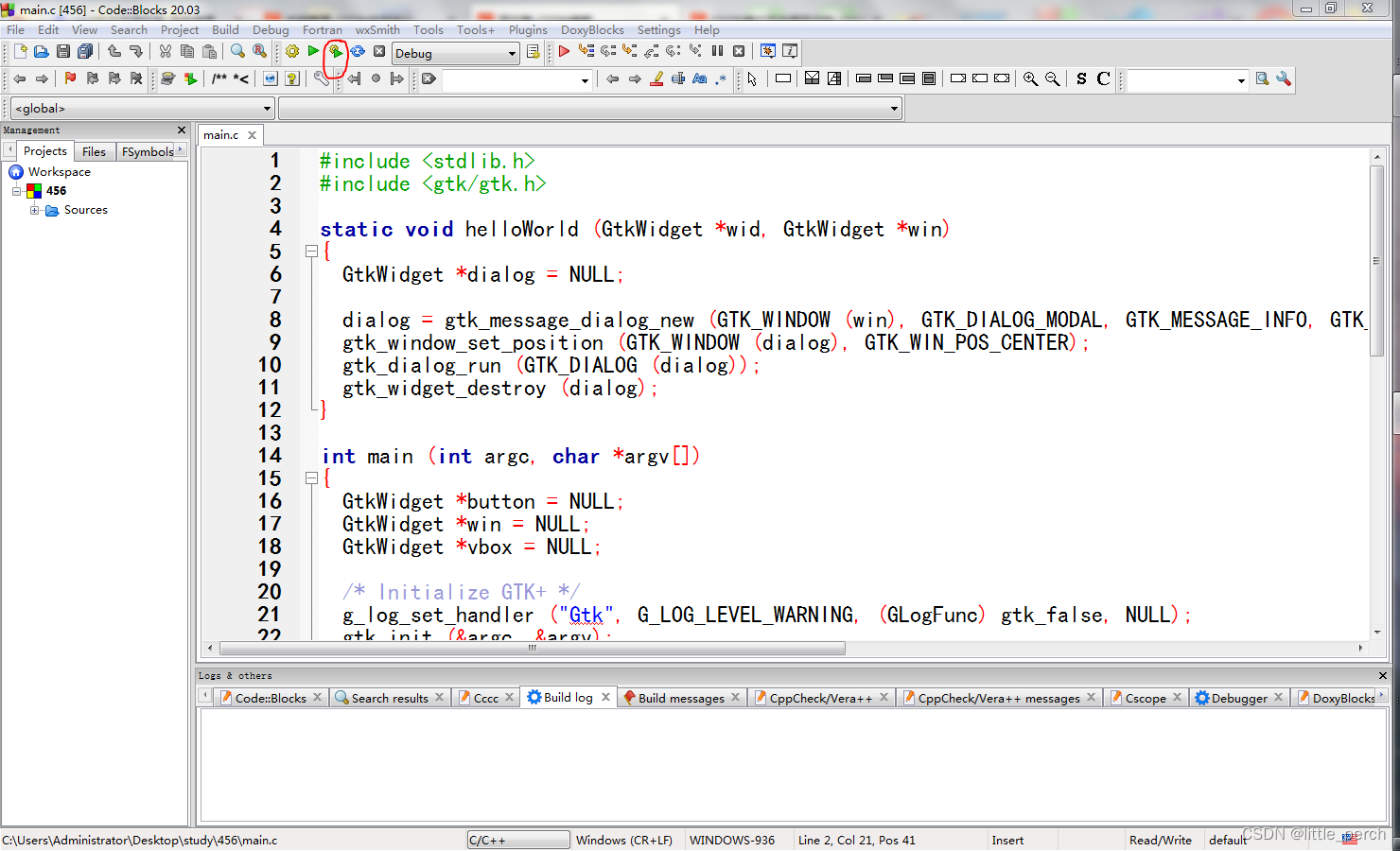The width and height of the screenshot is (1400, 851).
Task: Collapse the helloWorld function fold at line 5
Action: tap(311, 252)
